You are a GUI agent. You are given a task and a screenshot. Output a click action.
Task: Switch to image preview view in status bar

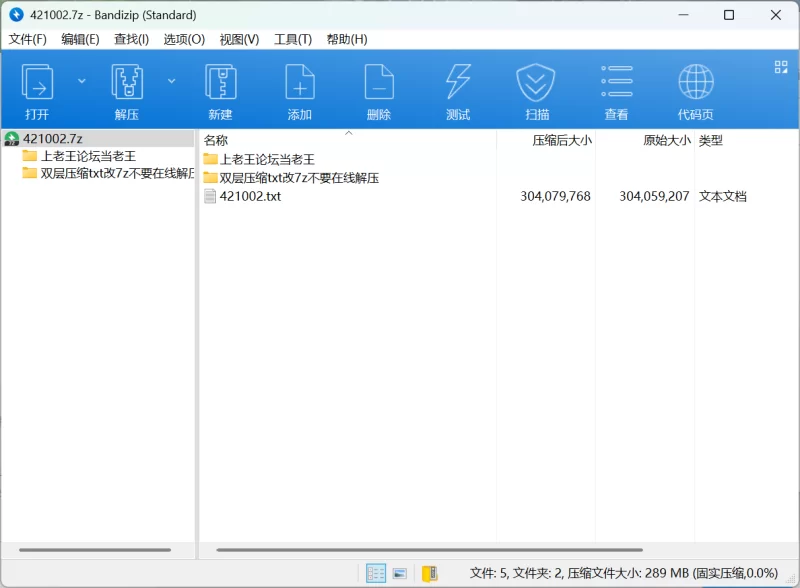400,573
